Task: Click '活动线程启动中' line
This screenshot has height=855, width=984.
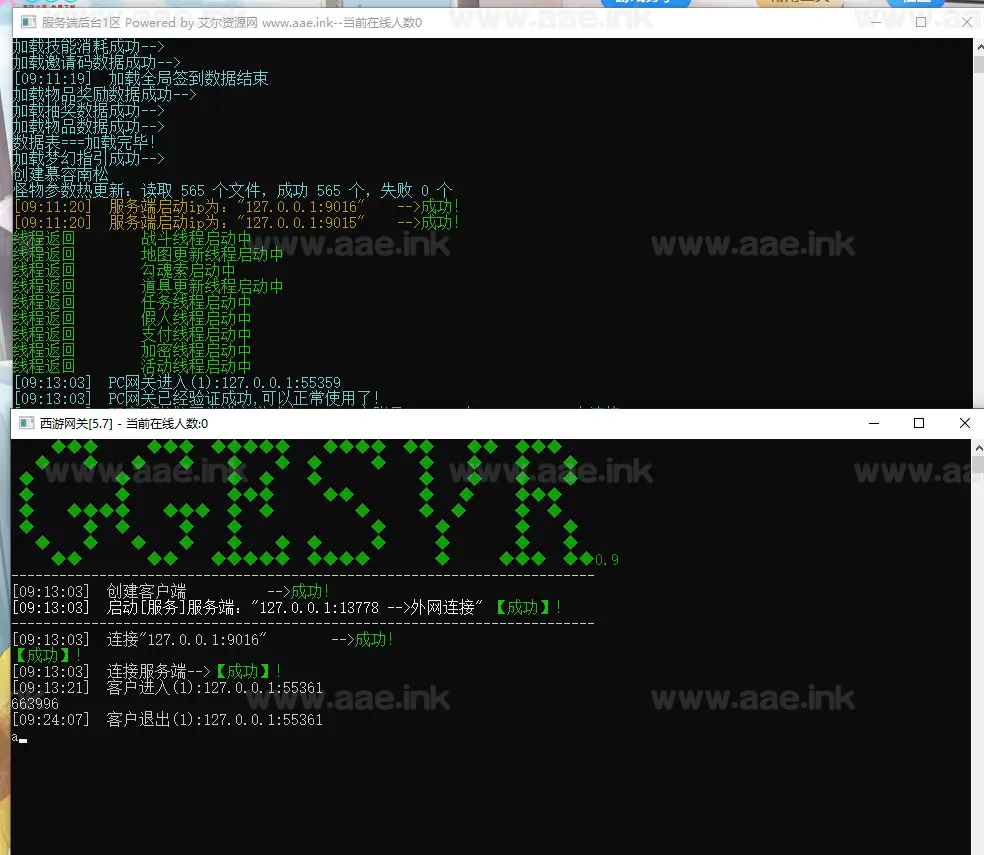Action: [132, 367]
